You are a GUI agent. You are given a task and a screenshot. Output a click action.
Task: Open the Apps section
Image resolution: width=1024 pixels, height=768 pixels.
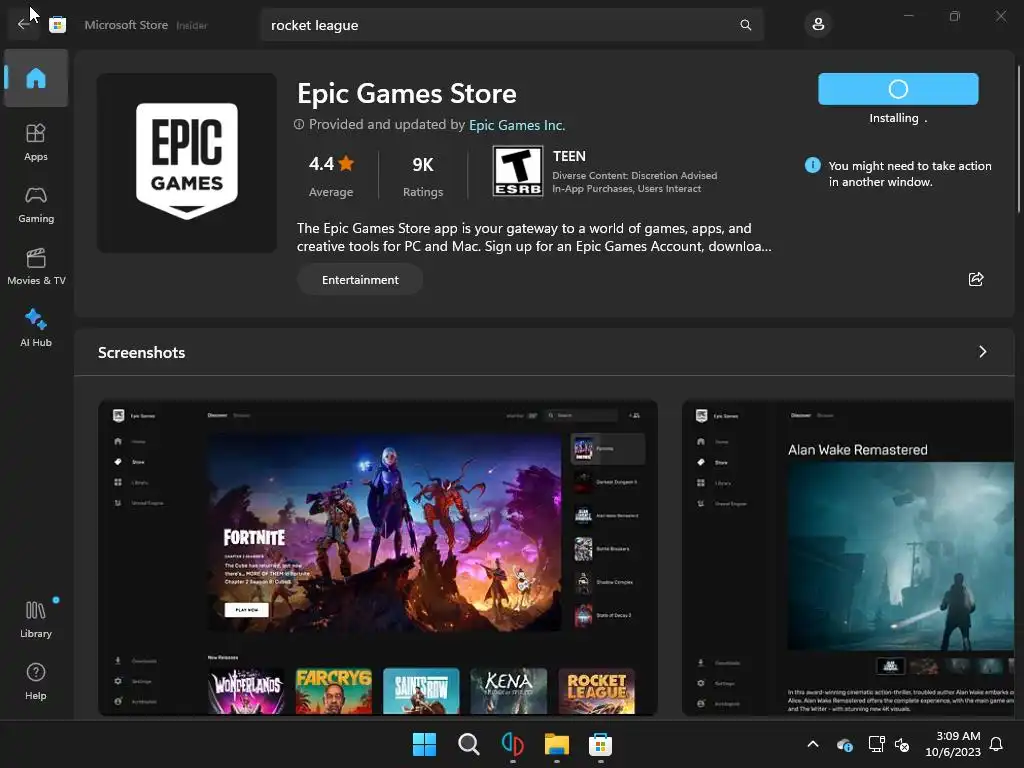36,142
